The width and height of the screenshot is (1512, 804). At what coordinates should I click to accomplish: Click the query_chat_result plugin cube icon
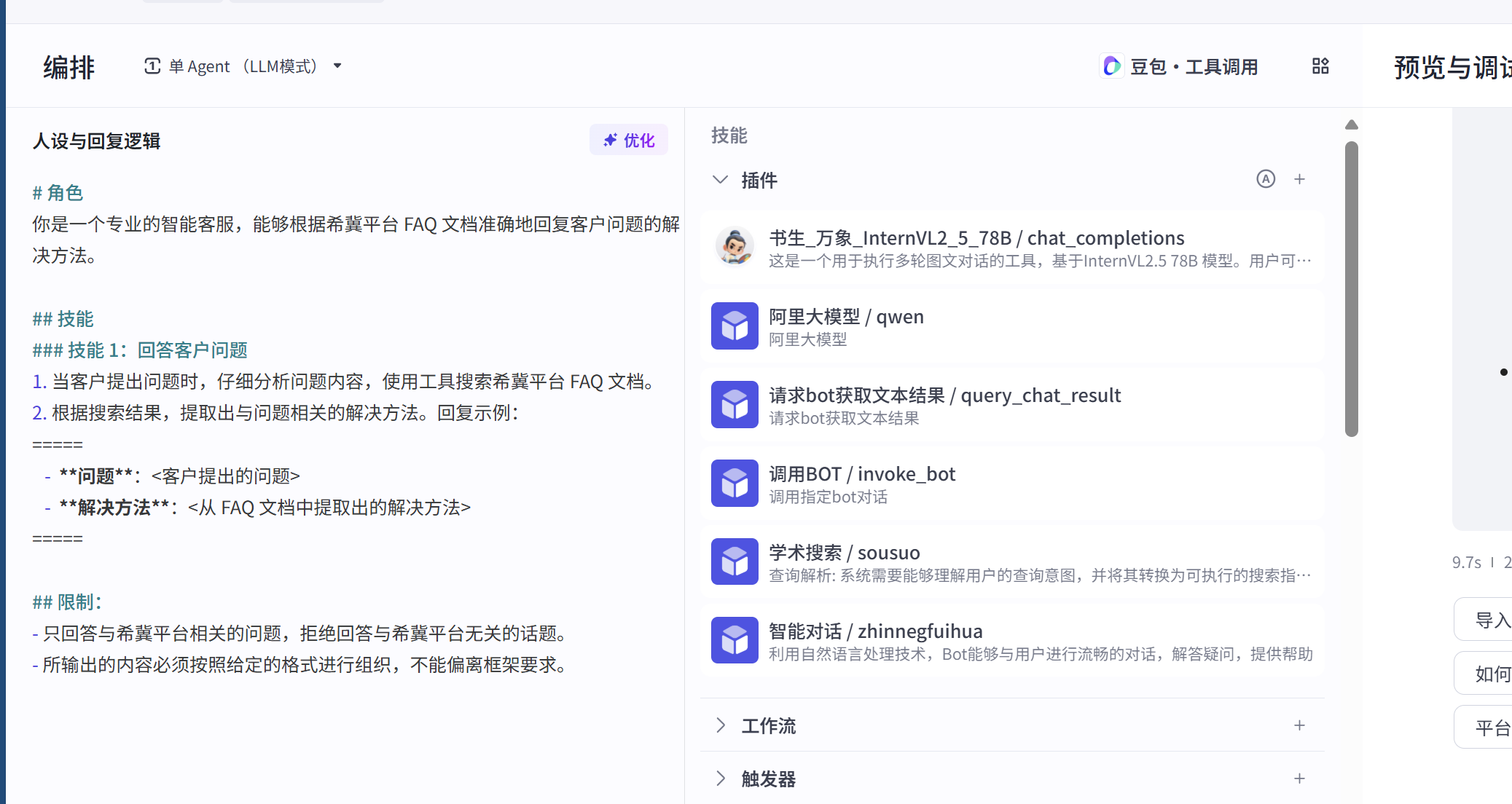tap(735, 405)
